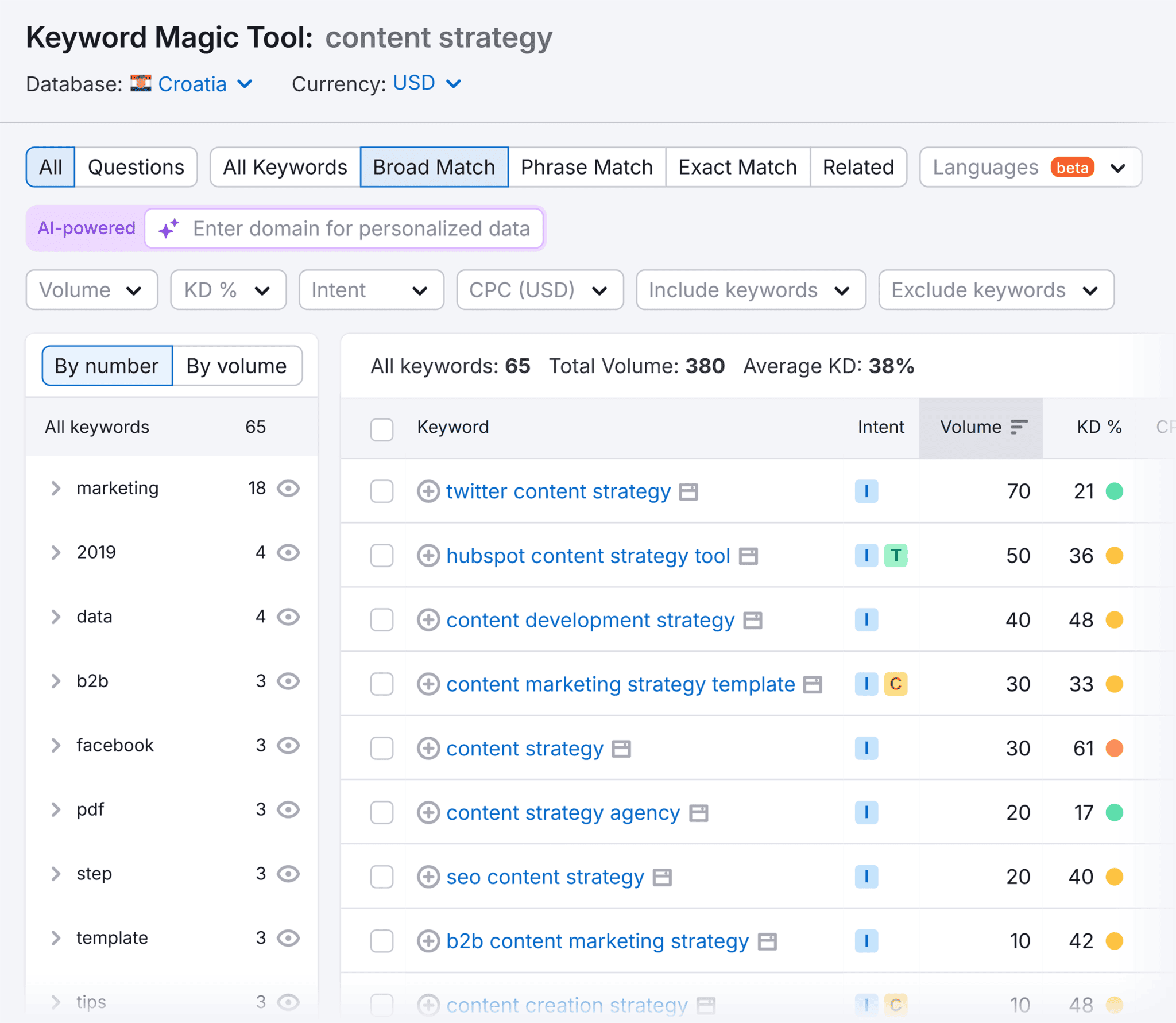Tick the checkbox for b2b content marketing strategy
The width and height of the screenshot is (1176, 1023).
click(382, 941)
